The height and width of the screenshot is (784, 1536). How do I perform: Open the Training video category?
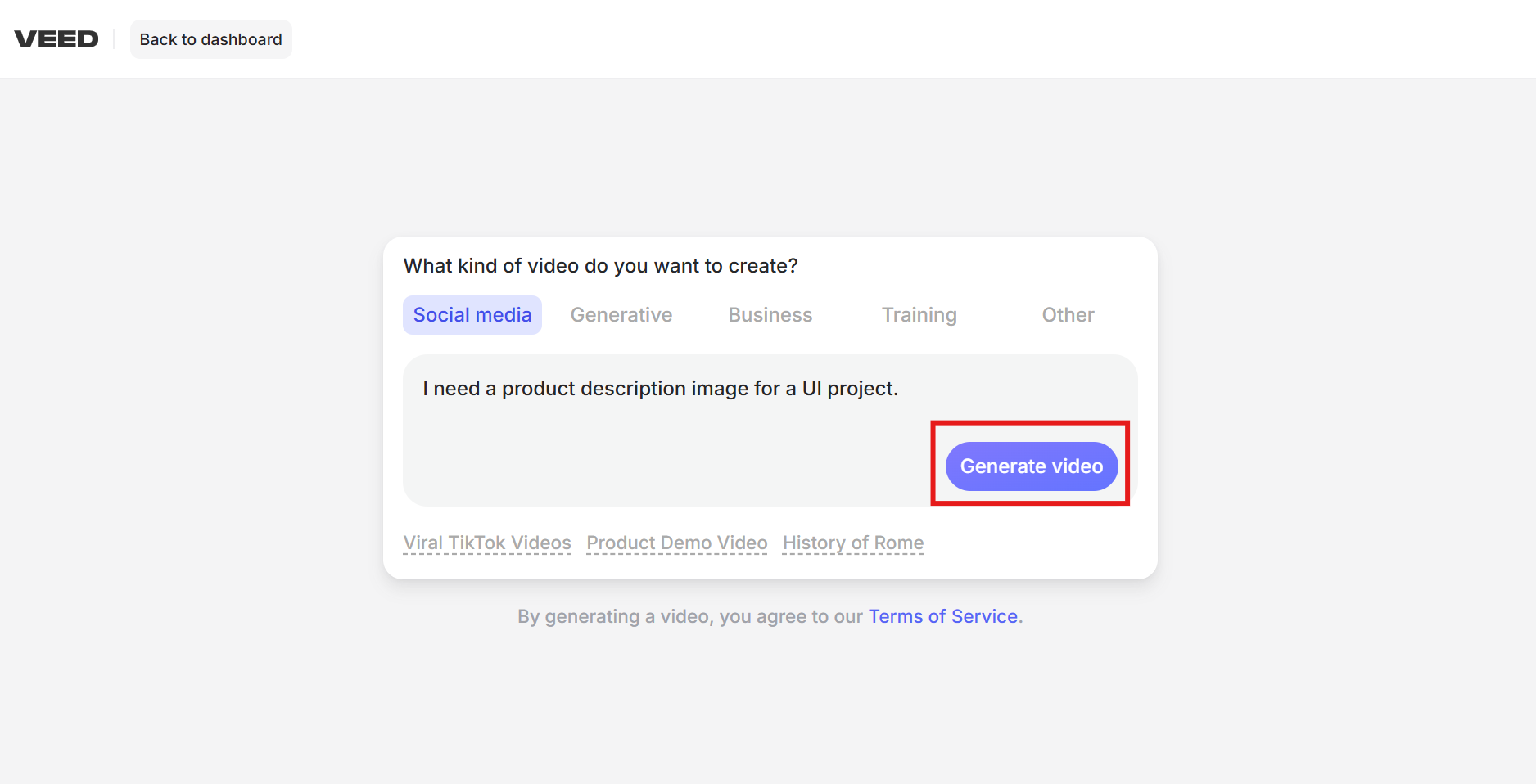click(919, 314)
